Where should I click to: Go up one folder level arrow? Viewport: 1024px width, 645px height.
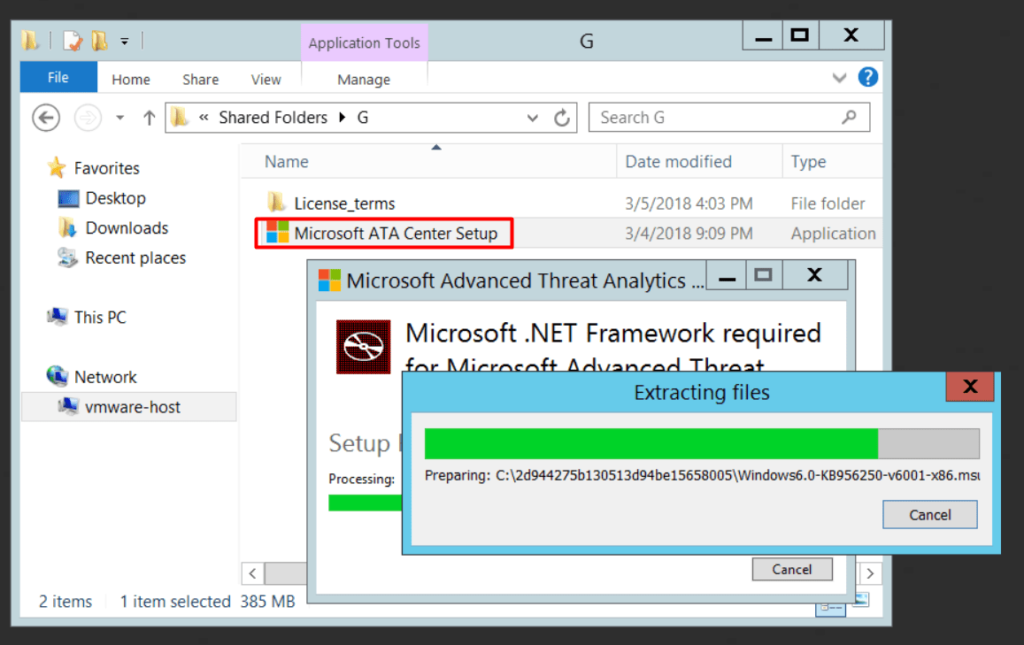click(x=149, y=118)
